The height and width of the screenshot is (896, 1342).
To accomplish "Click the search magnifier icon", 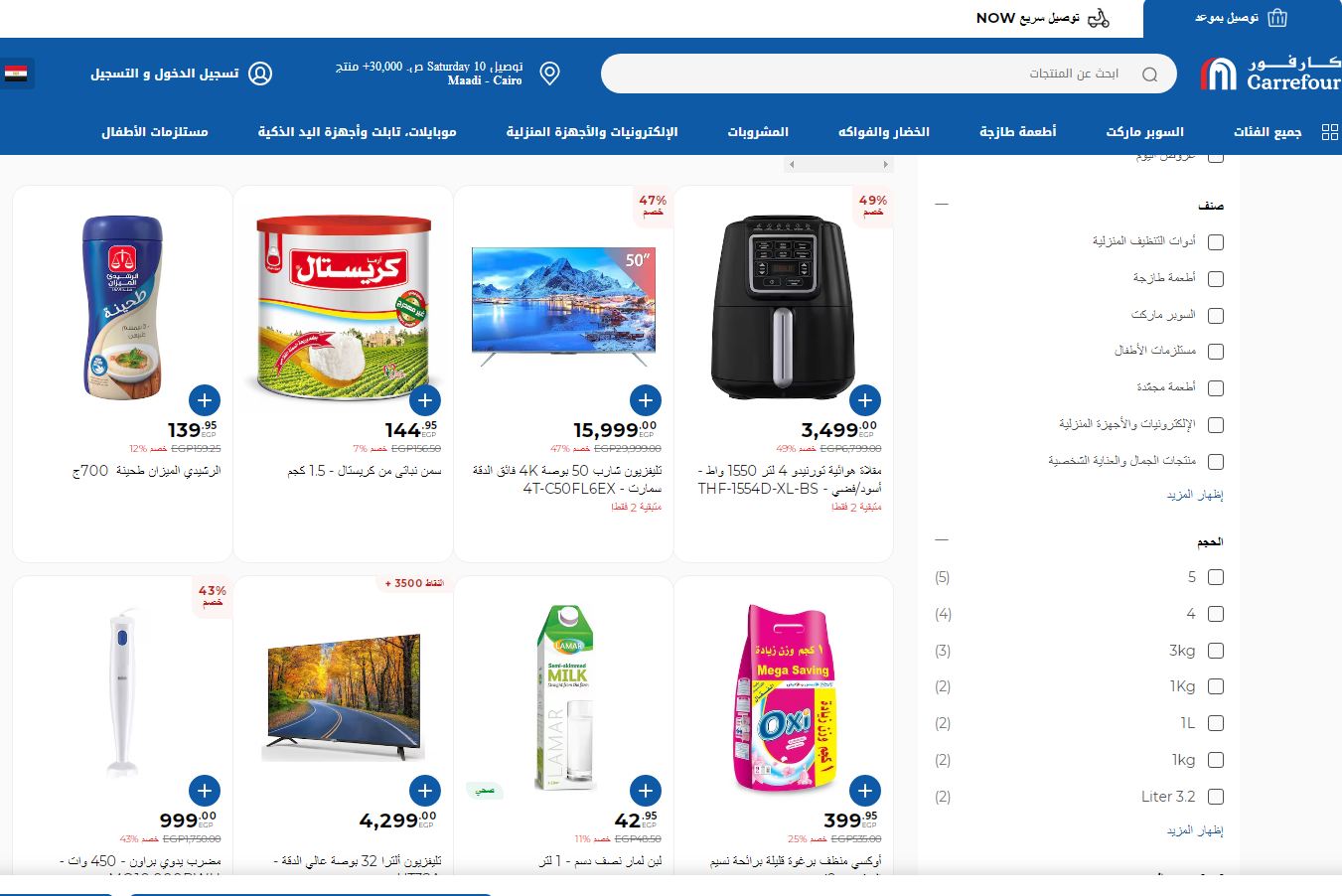I will tap(1150, 75).
